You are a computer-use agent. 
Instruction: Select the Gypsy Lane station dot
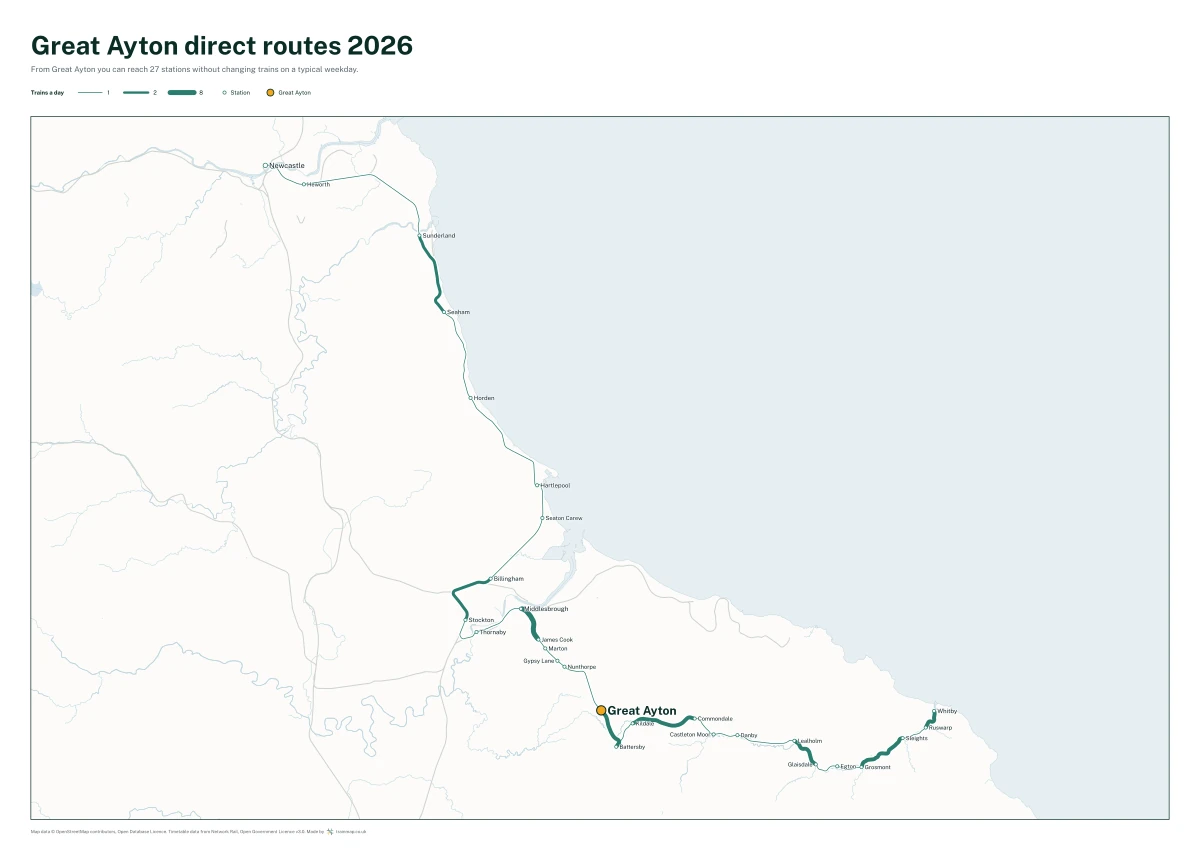pos(558,661)
